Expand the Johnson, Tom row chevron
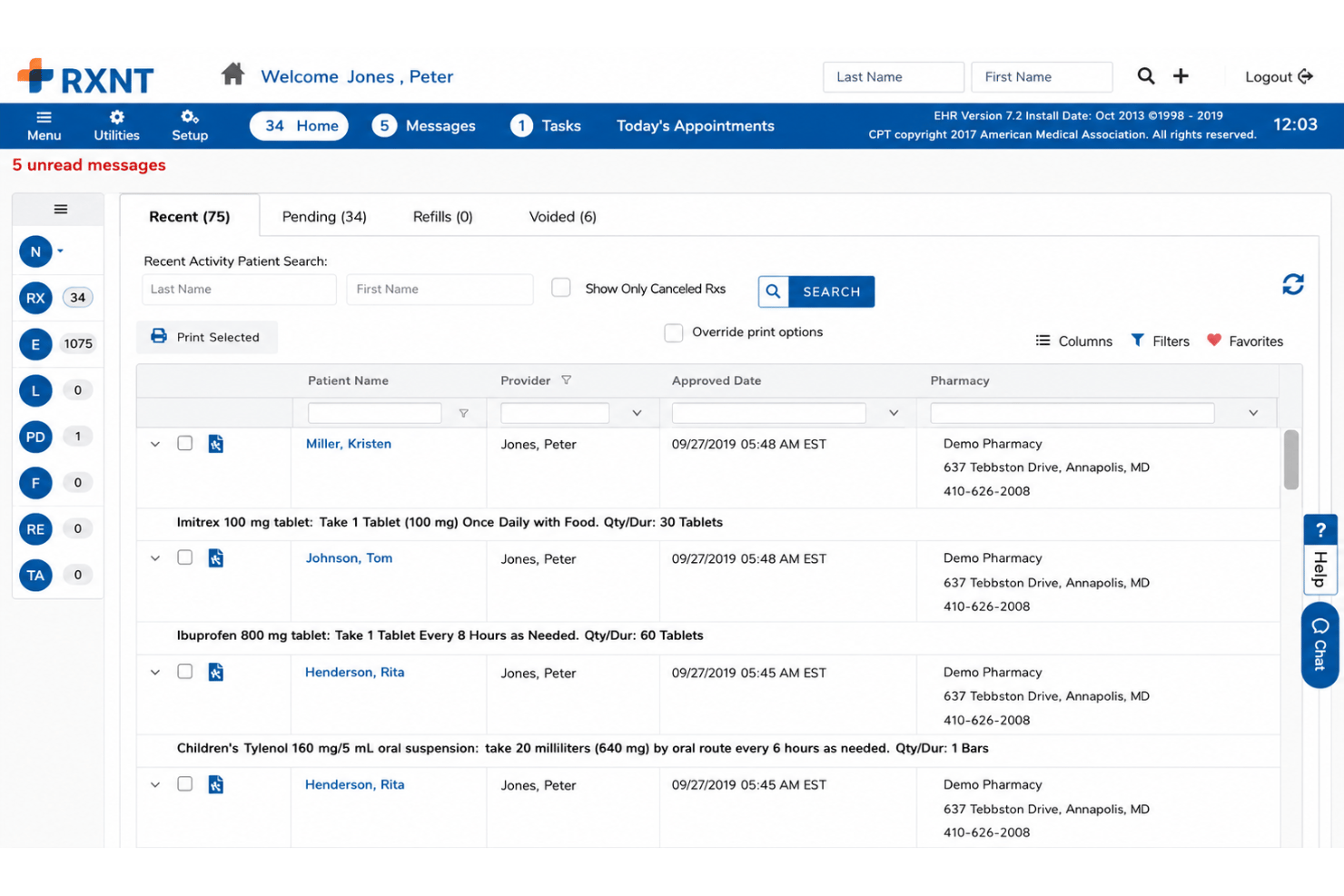The width and height of the screenshot is (1344, 896). (155, 558)
